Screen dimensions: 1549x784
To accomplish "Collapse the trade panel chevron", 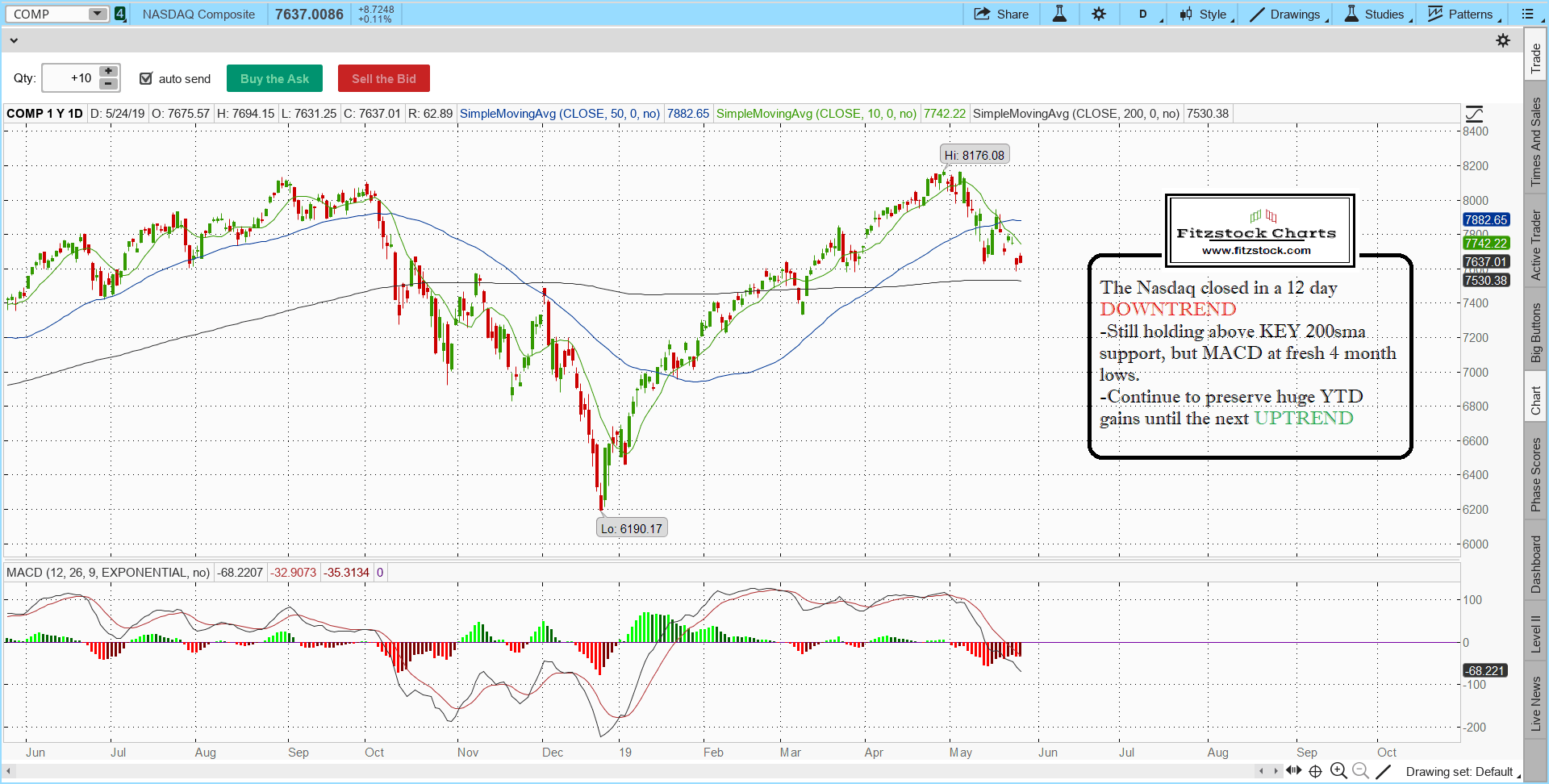I will [14, 40].
